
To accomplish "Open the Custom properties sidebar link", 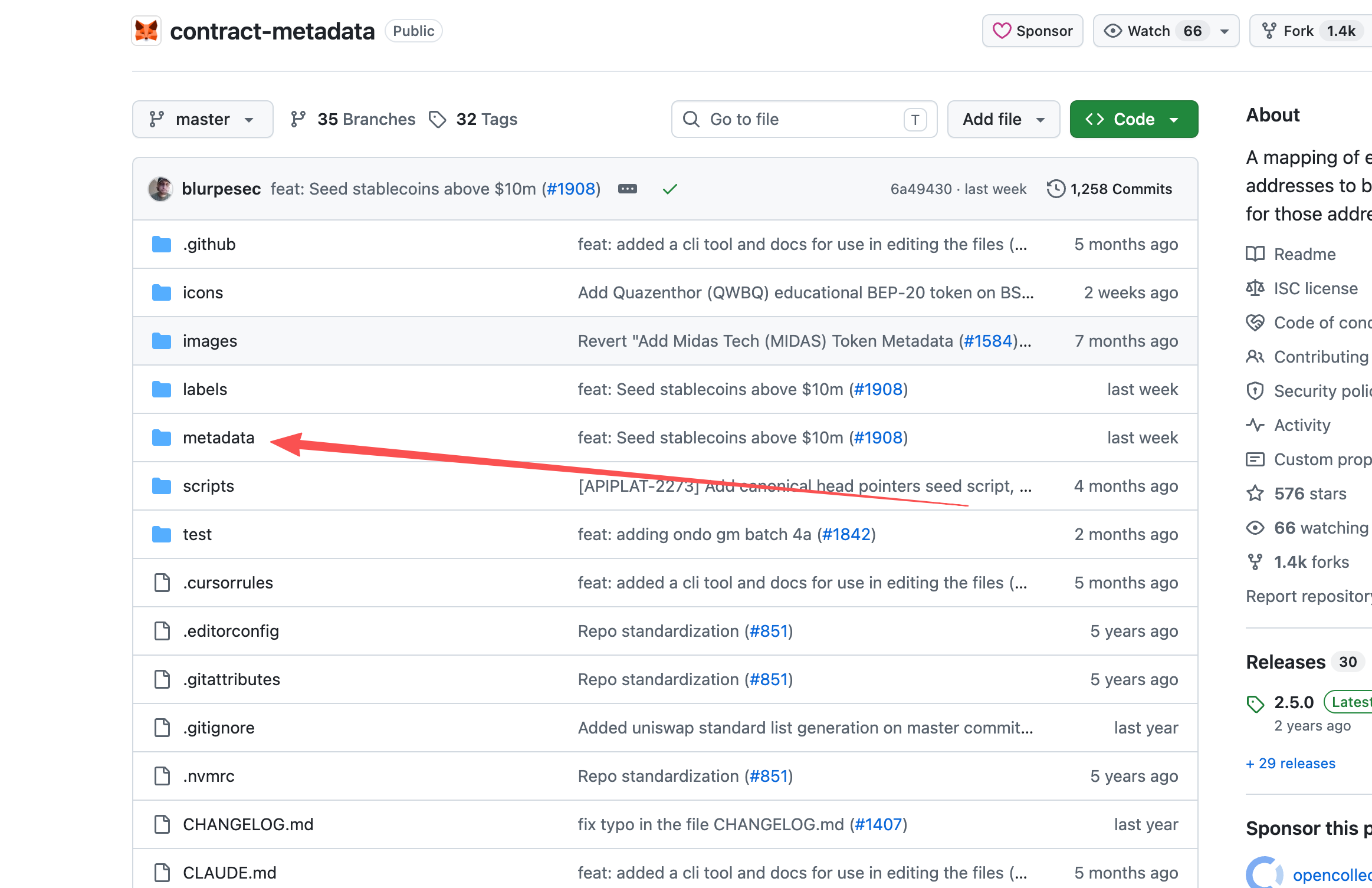I will point(1309,459).
